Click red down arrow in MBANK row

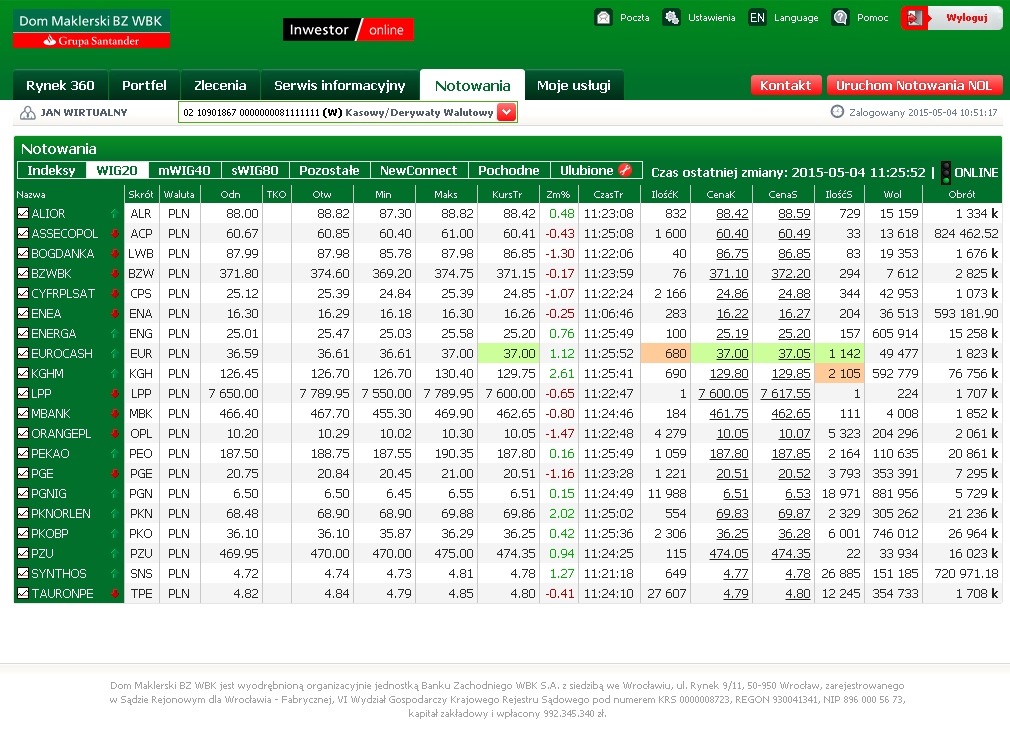pyautogui.click(x=115, y=413)
